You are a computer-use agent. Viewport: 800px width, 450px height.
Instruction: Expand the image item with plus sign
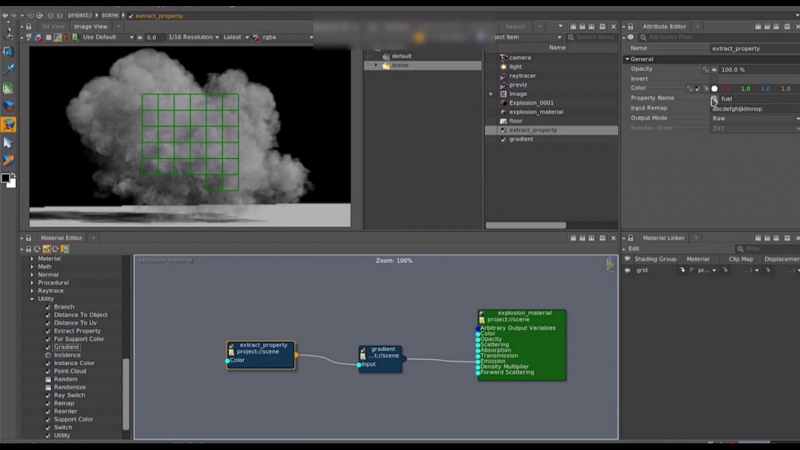point(490,94)
